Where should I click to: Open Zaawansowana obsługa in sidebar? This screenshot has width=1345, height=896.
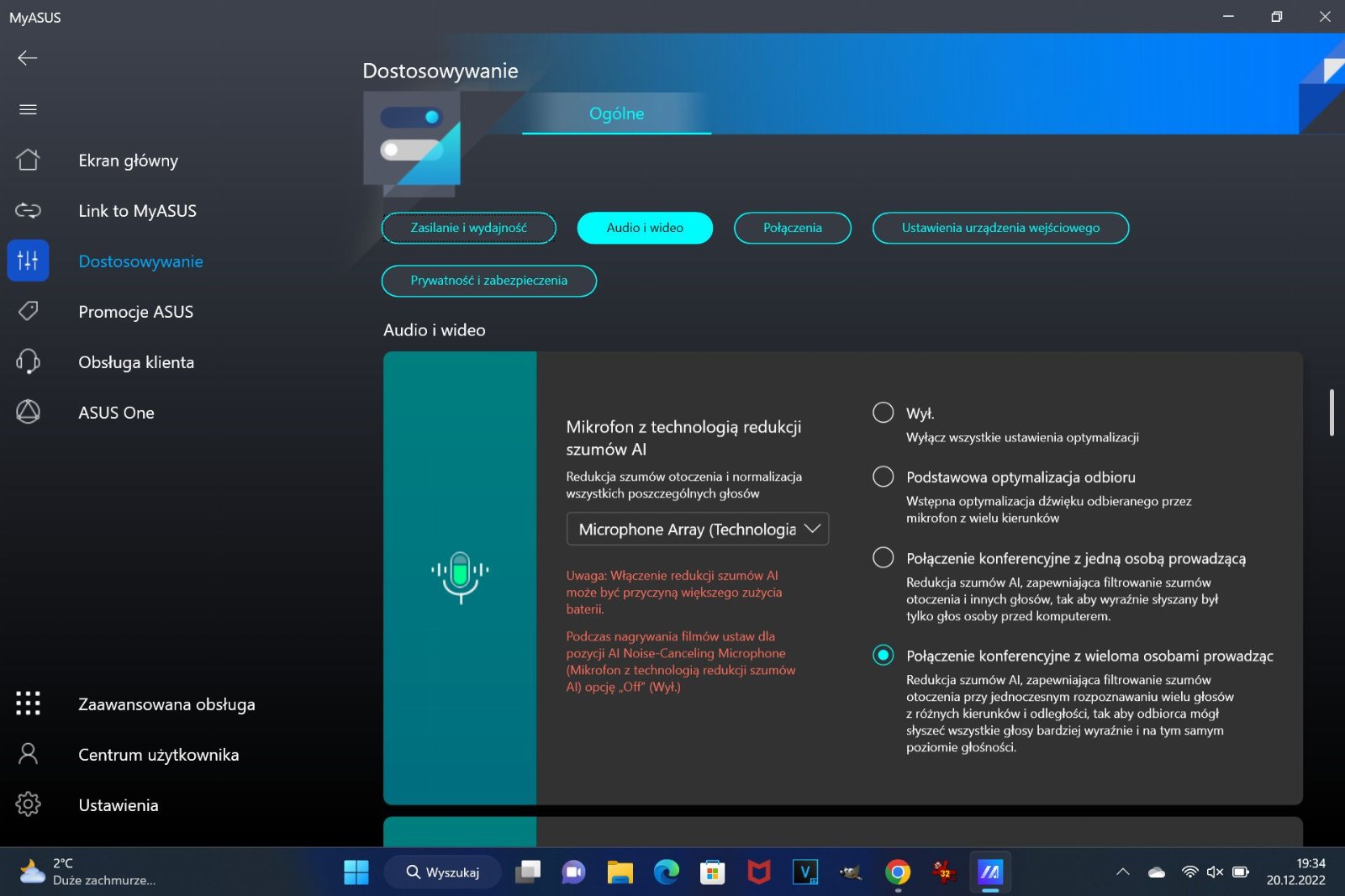coord(166,704)
